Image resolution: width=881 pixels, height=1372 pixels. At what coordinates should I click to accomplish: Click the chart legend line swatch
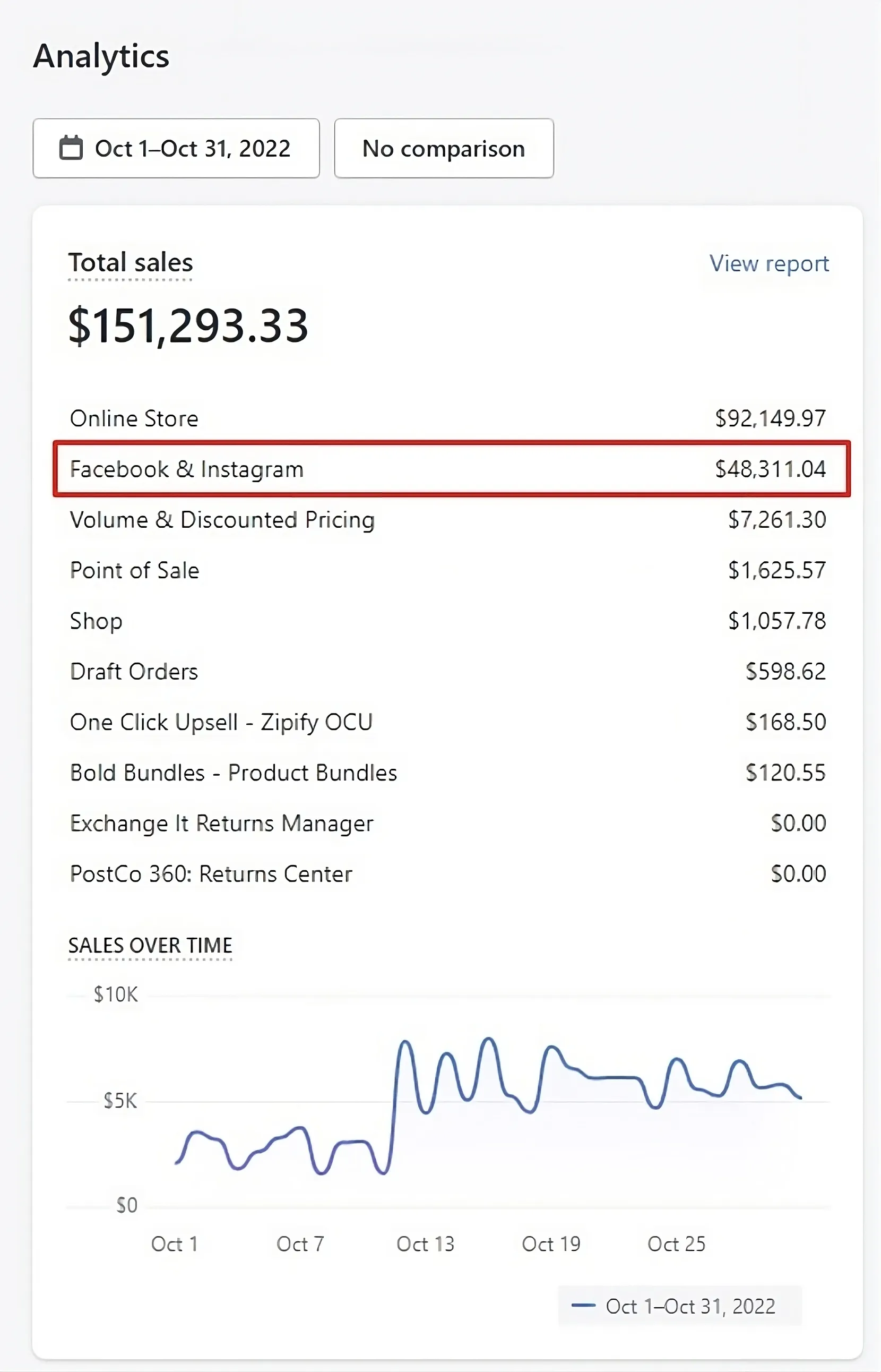tap(583, 1305)
